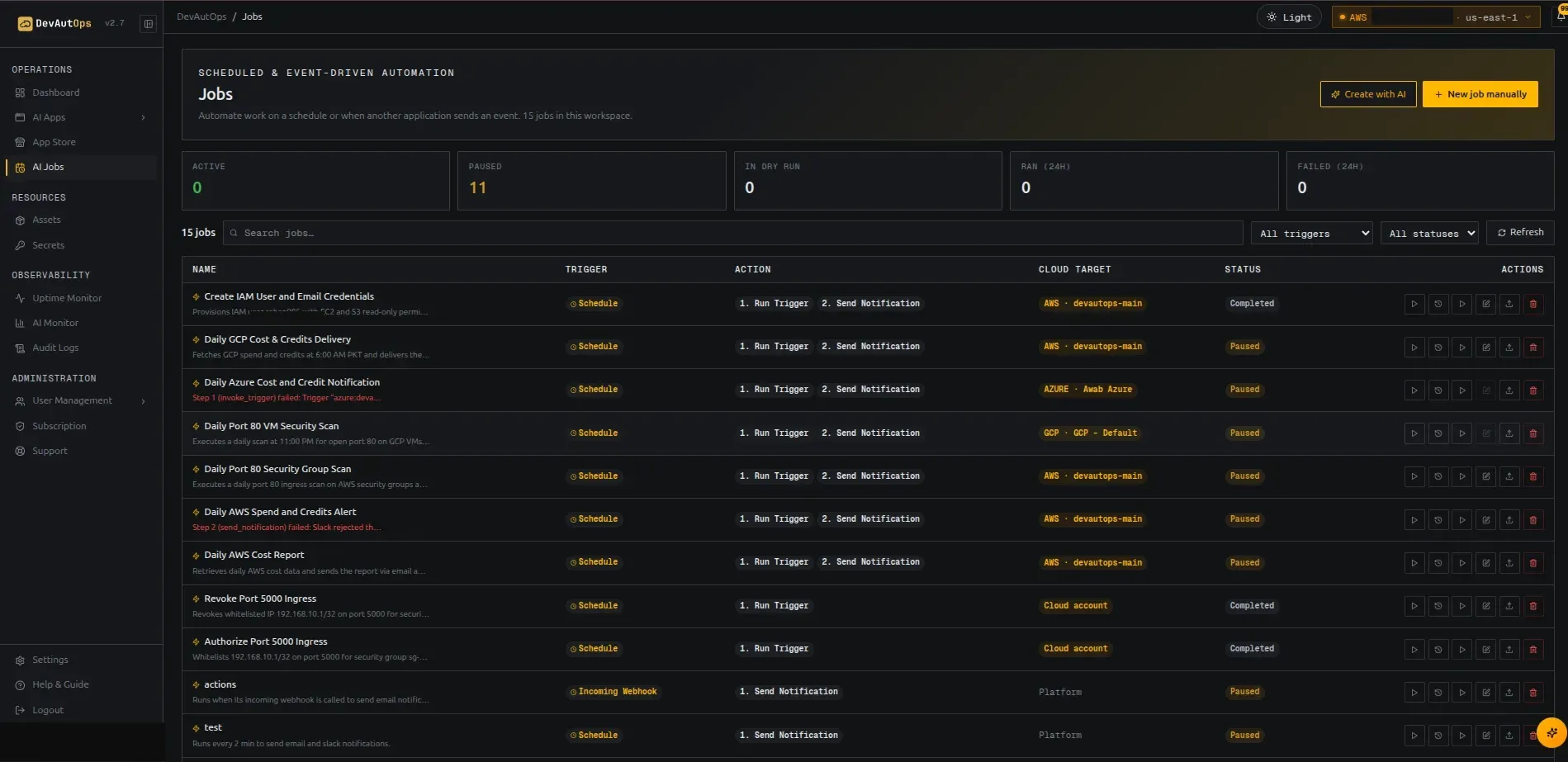View run history of Daily AWS Cost Report
This screenshot has width=1568, height=762.
[1438, 563]
